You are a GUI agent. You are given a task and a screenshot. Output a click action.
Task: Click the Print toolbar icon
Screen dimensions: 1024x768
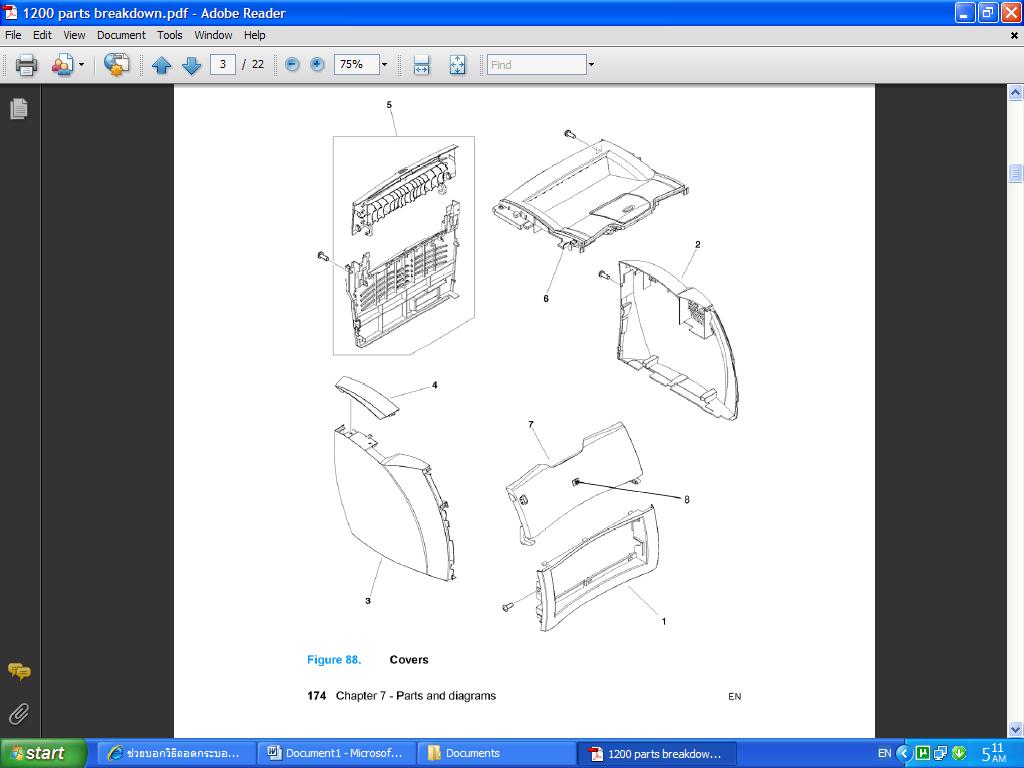26,65
